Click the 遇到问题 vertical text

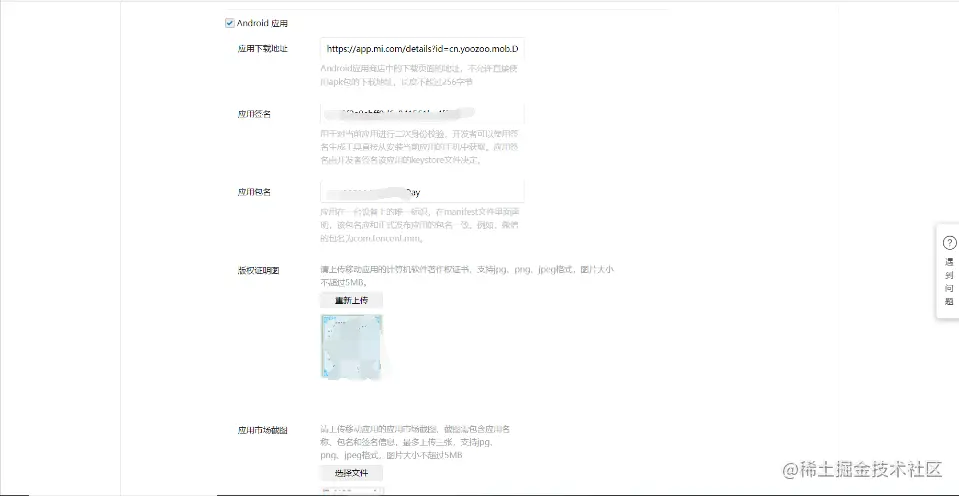coord(949,282)
